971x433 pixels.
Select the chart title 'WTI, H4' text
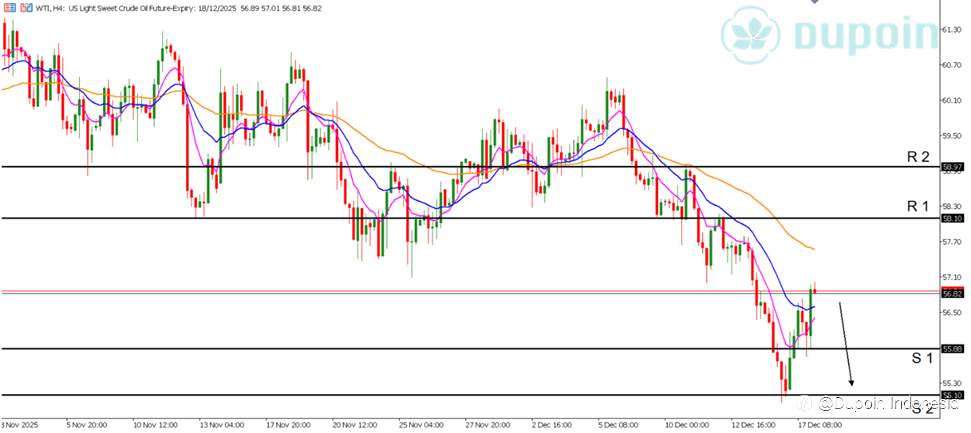coord(49,9)
